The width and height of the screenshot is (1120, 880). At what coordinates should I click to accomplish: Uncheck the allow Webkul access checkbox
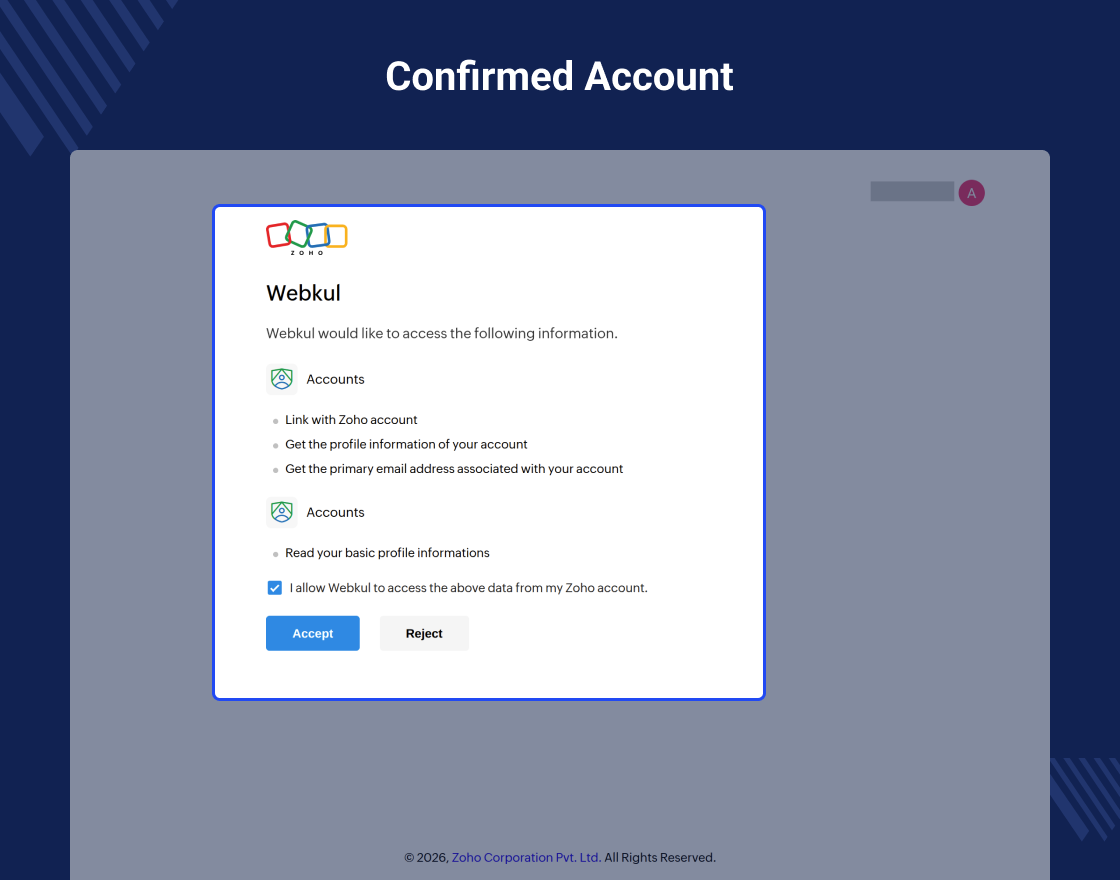point(274,588)
